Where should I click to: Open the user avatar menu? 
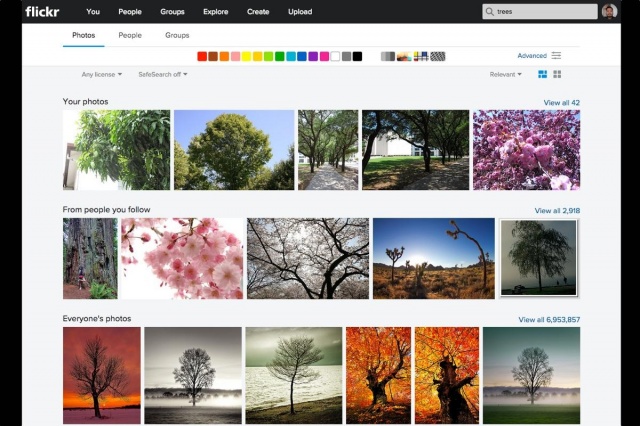point(609,11)
